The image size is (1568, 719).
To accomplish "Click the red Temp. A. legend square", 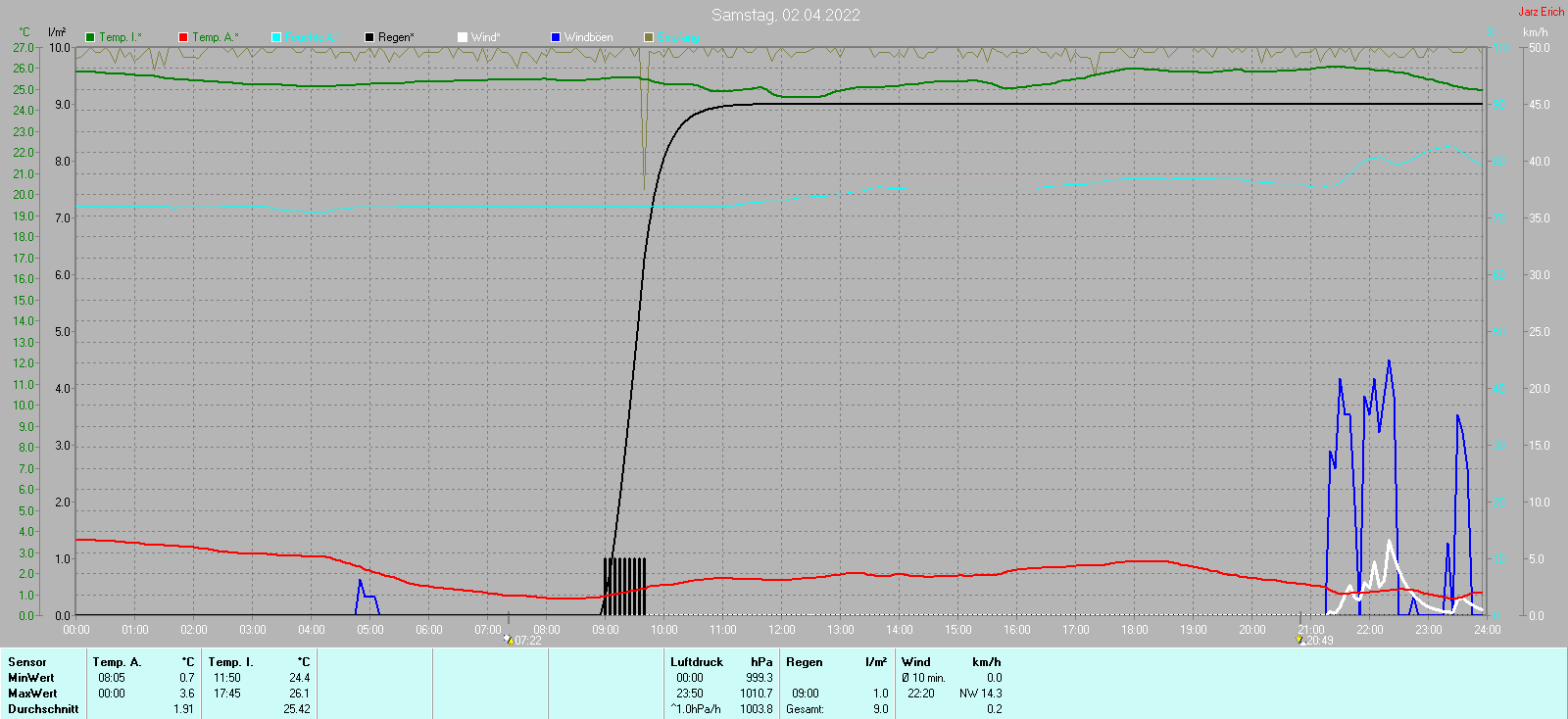I will pos(183,37).
